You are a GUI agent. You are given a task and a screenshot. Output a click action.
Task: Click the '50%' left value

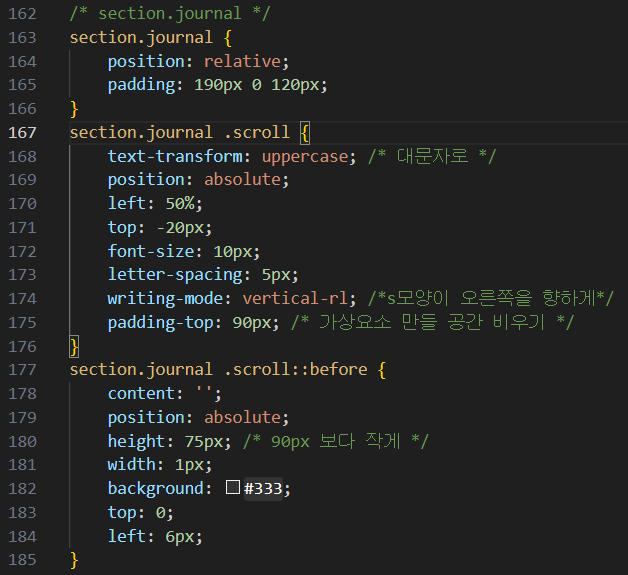click(180, 203)
